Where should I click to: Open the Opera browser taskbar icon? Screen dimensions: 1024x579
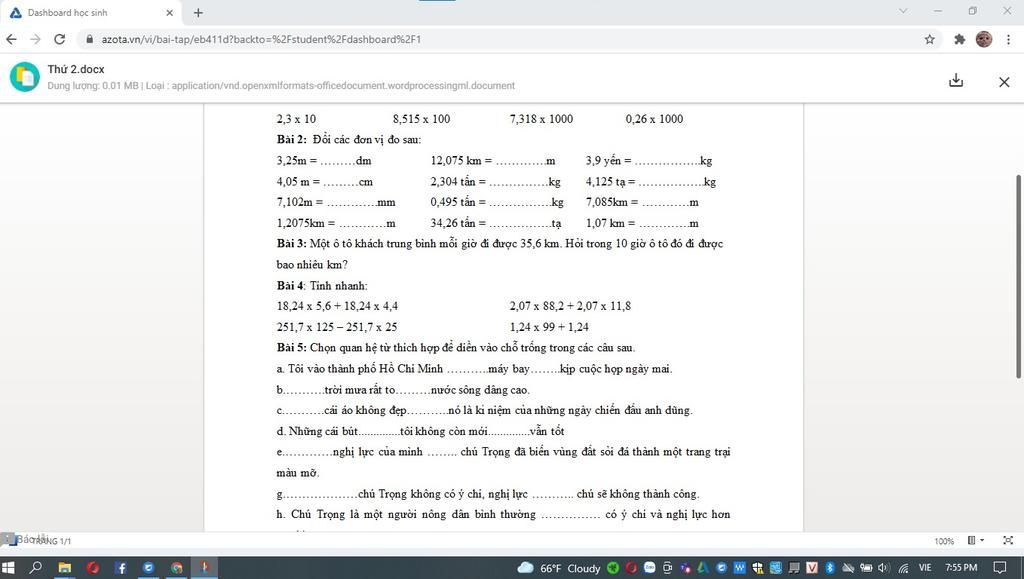[x=92, y=567]
